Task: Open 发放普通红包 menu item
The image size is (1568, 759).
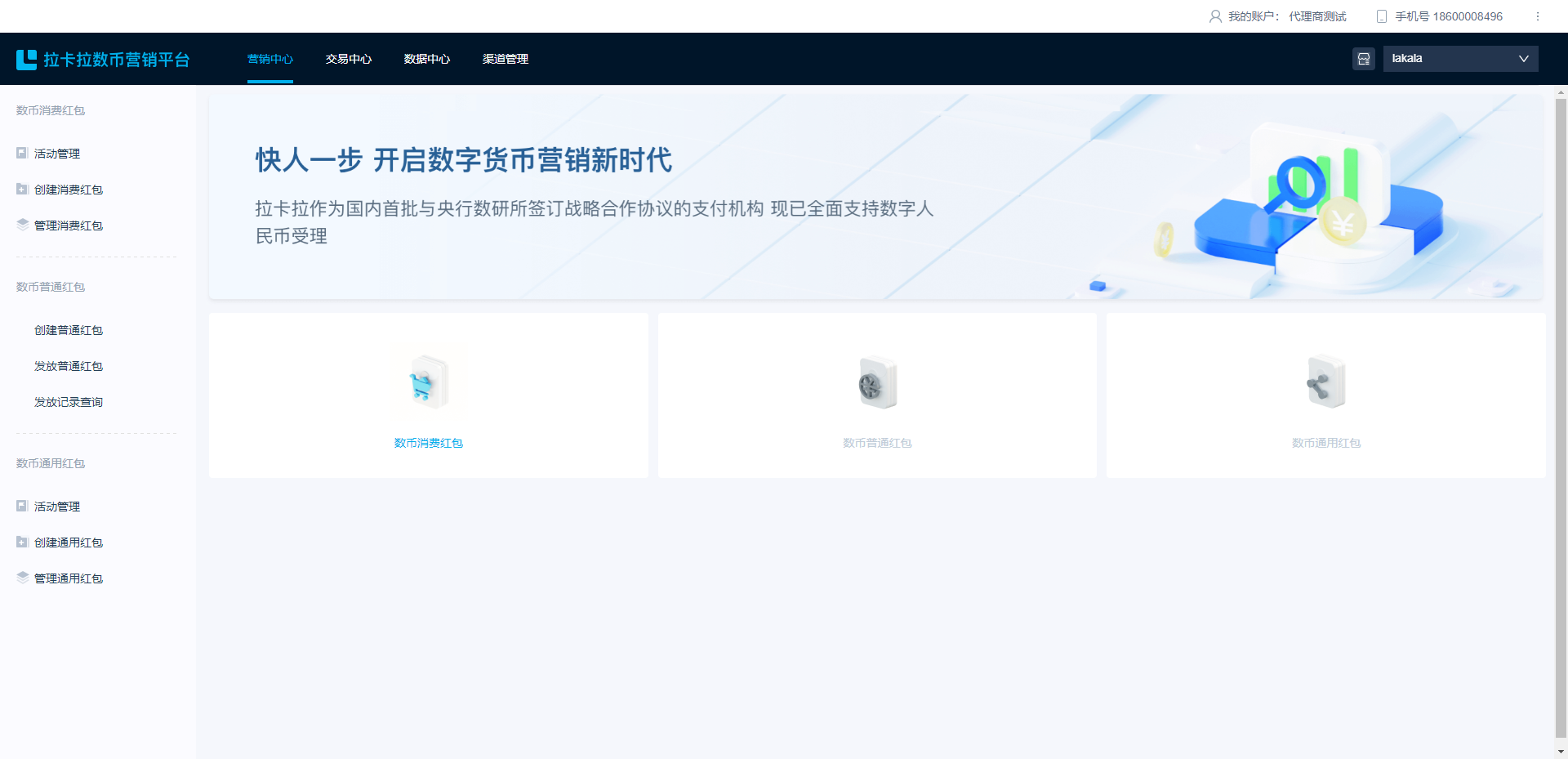Action: (69, 366)
